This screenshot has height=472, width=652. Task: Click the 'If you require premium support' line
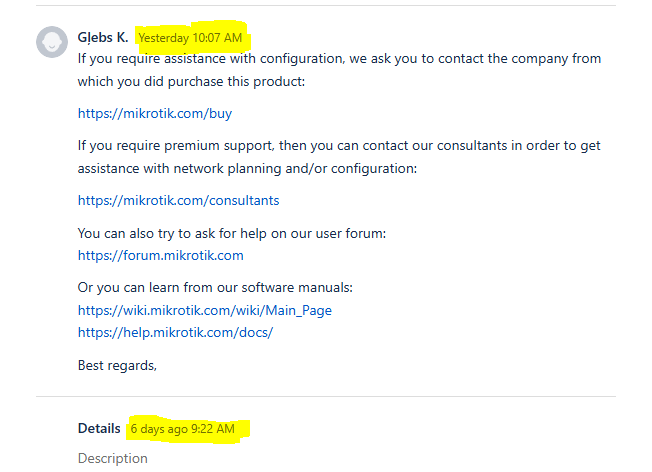coord(339,146)
